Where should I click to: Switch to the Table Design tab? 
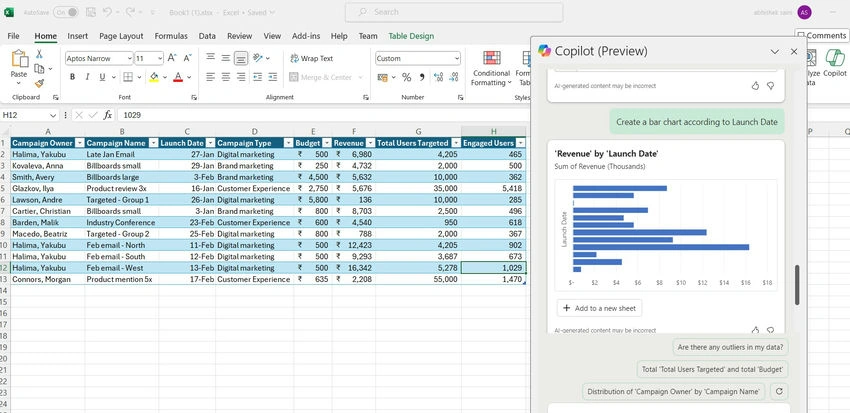(x=411, y=36)
